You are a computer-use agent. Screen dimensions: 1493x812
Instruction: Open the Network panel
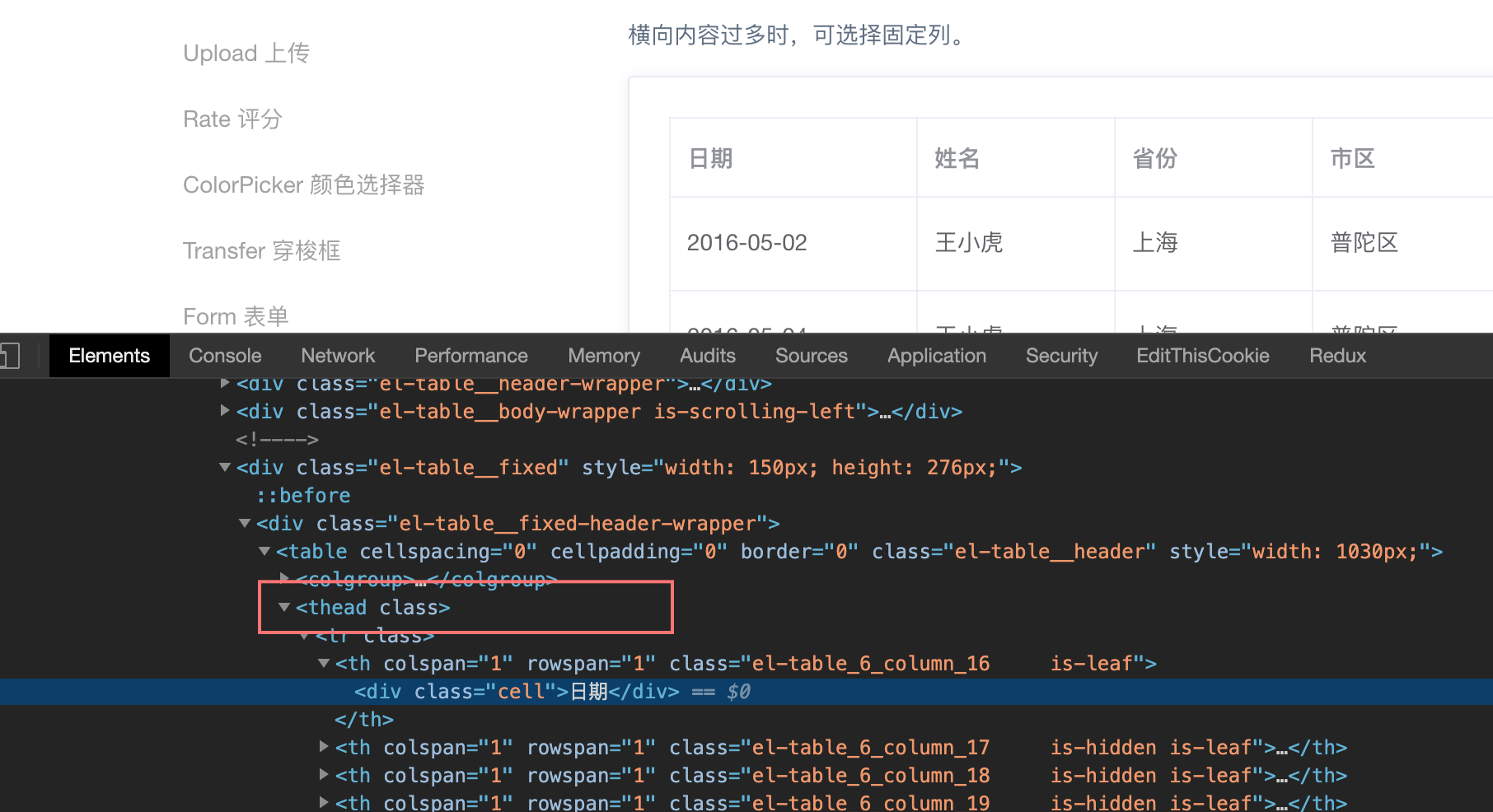tap(338, 355)
